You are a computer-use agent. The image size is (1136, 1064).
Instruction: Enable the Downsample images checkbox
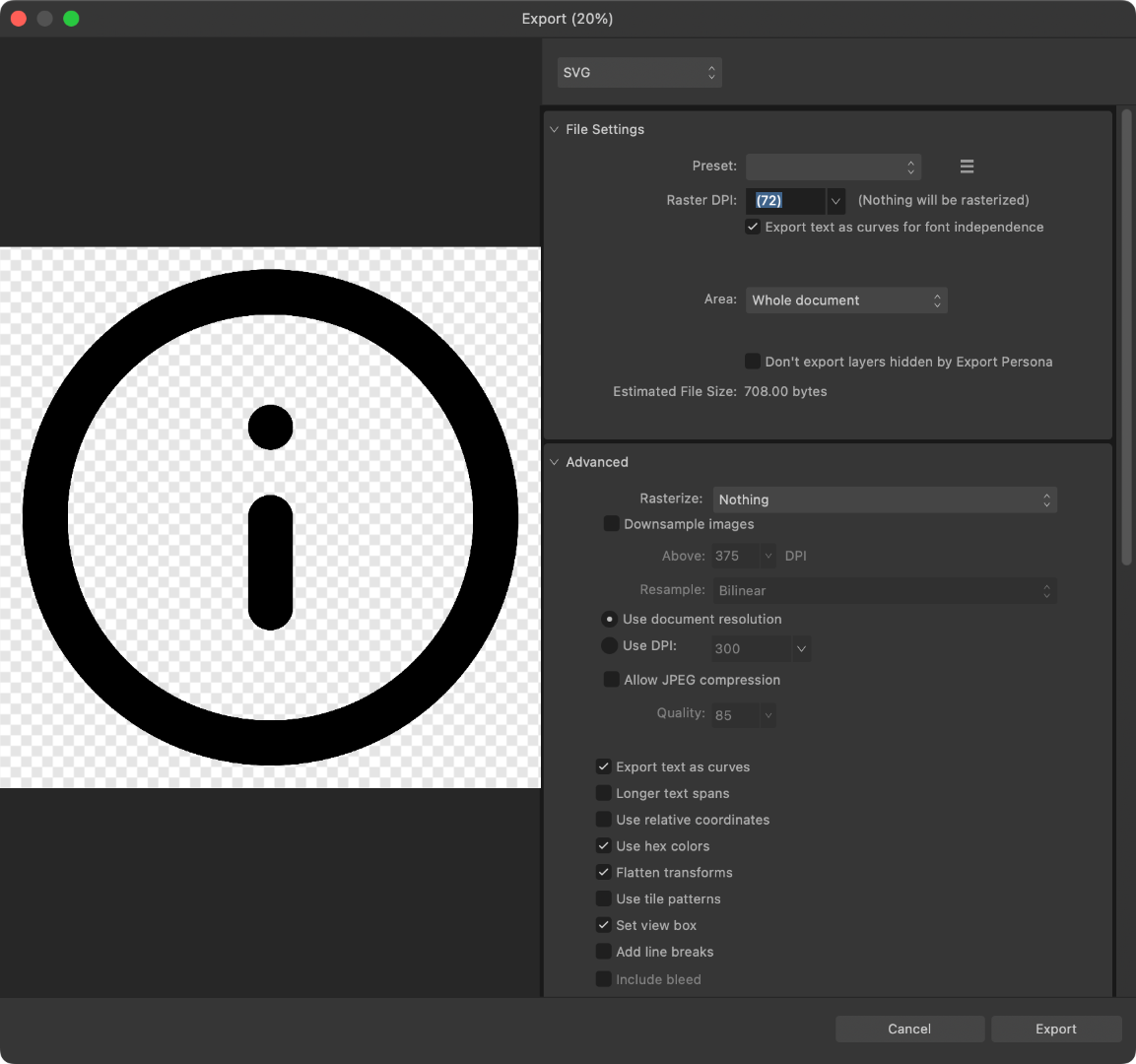611,523
